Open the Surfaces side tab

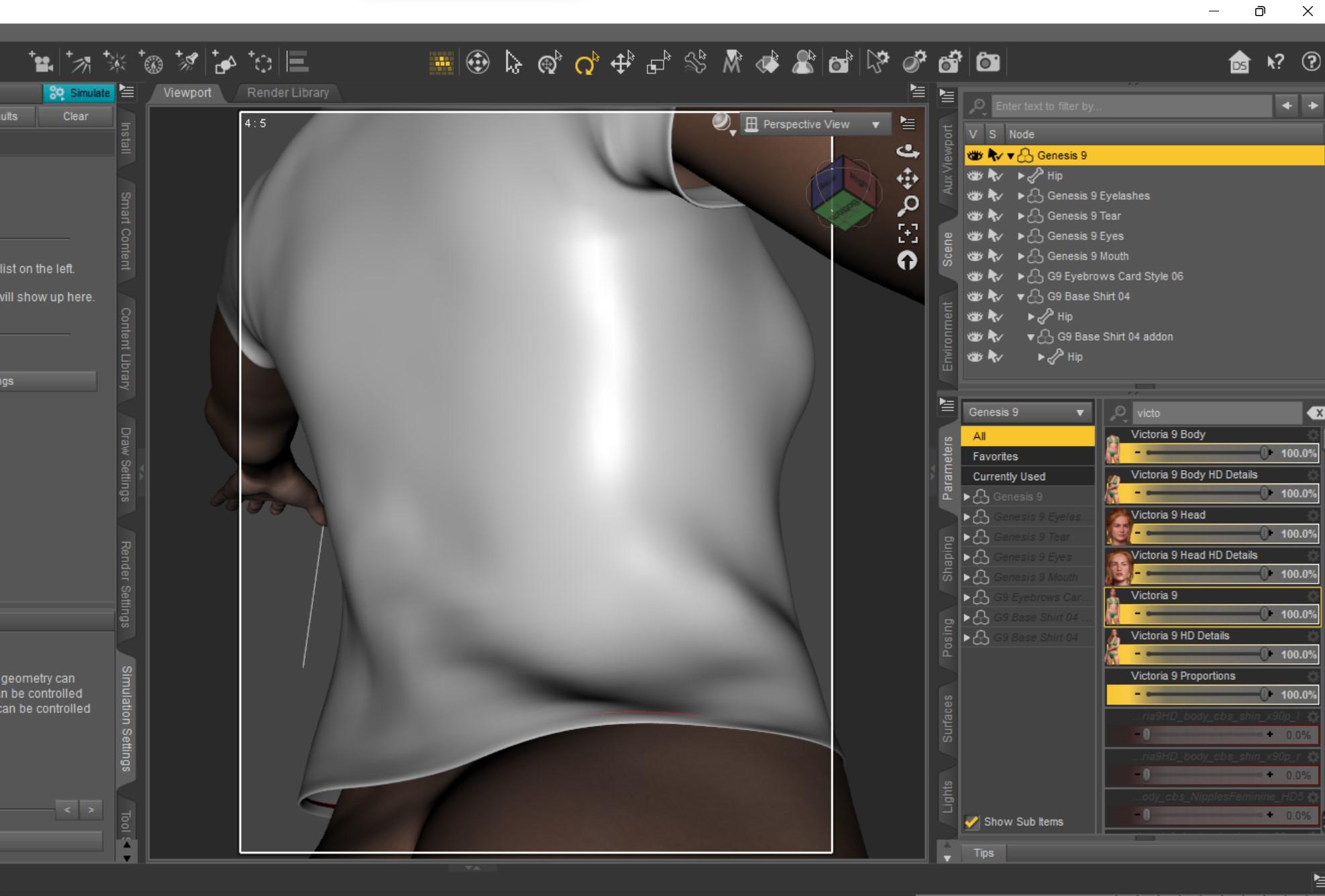coord(947,719)
